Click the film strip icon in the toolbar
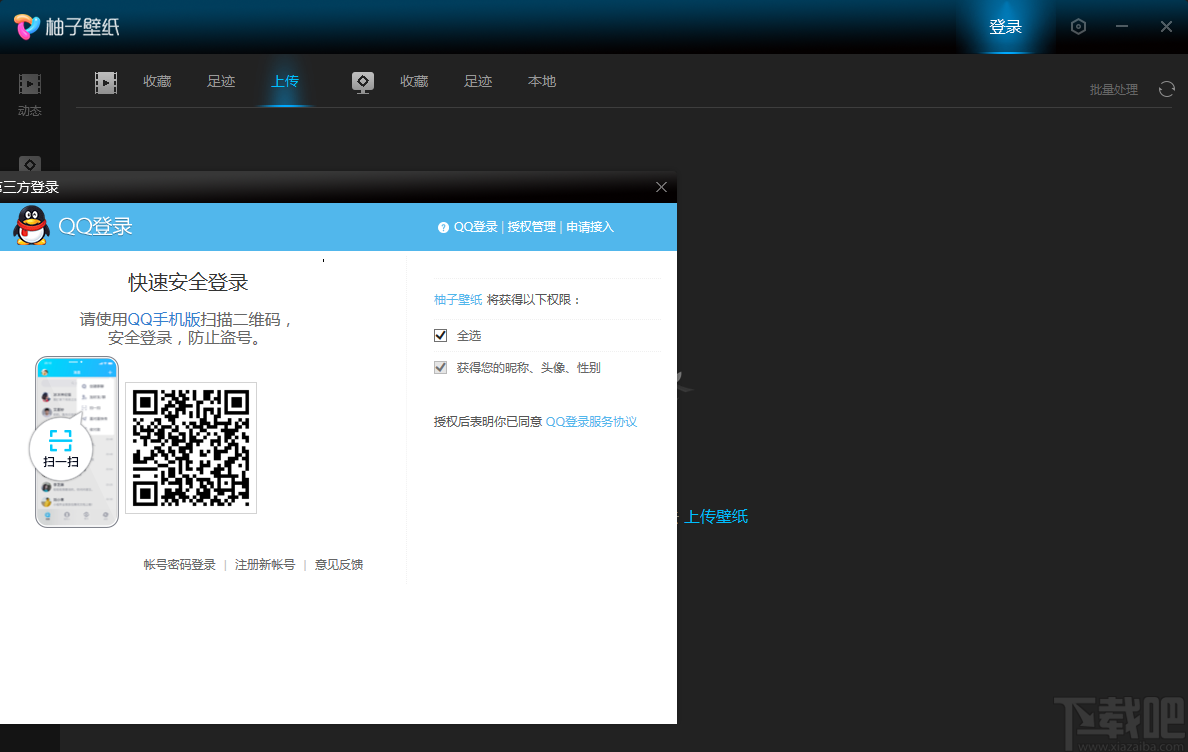The width and height of the screenshot is (1188, 752). tap(105, 81)
